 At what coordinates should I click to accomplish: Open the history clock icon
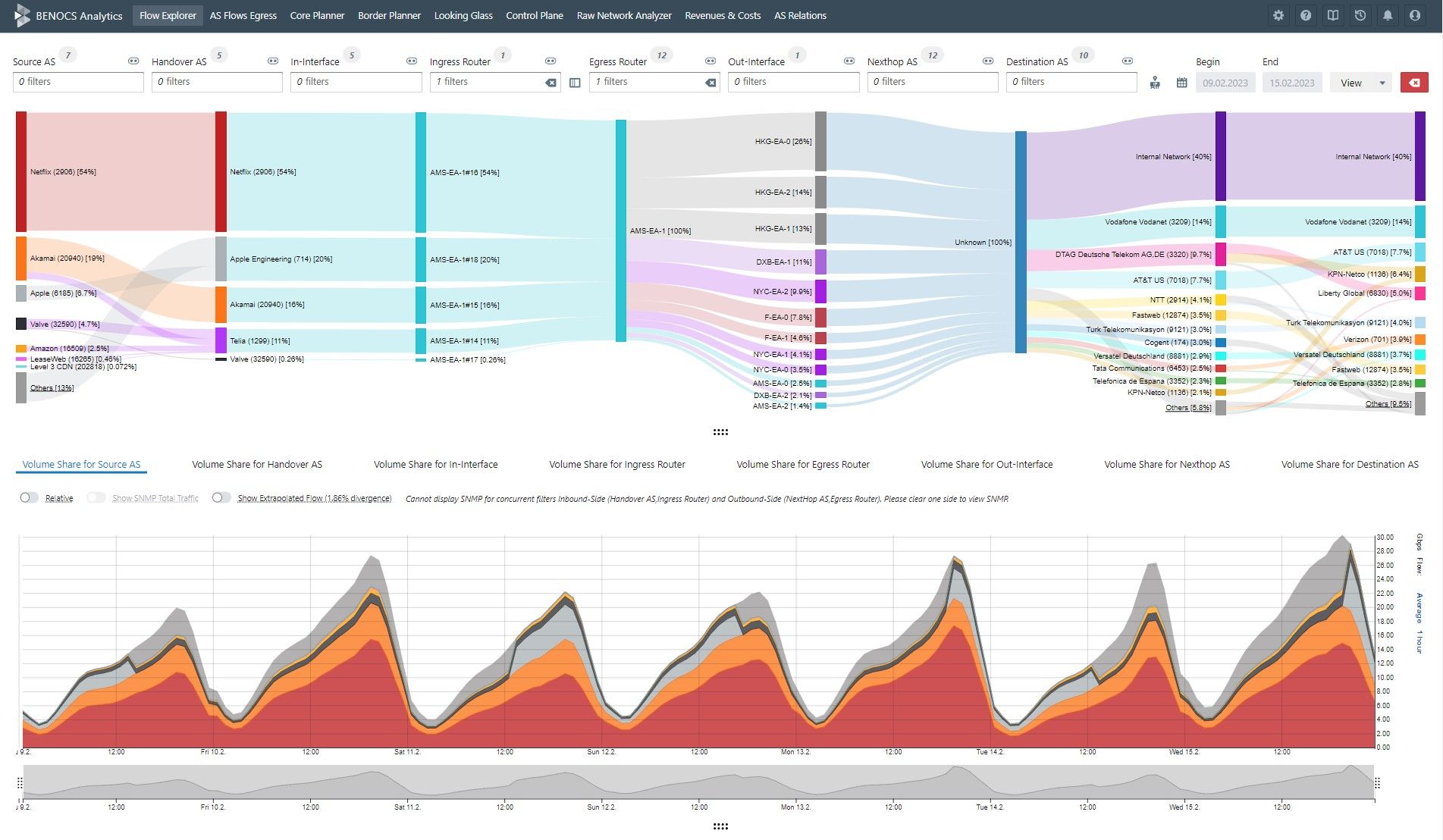pyautogui.click(x=1360, y=15)
